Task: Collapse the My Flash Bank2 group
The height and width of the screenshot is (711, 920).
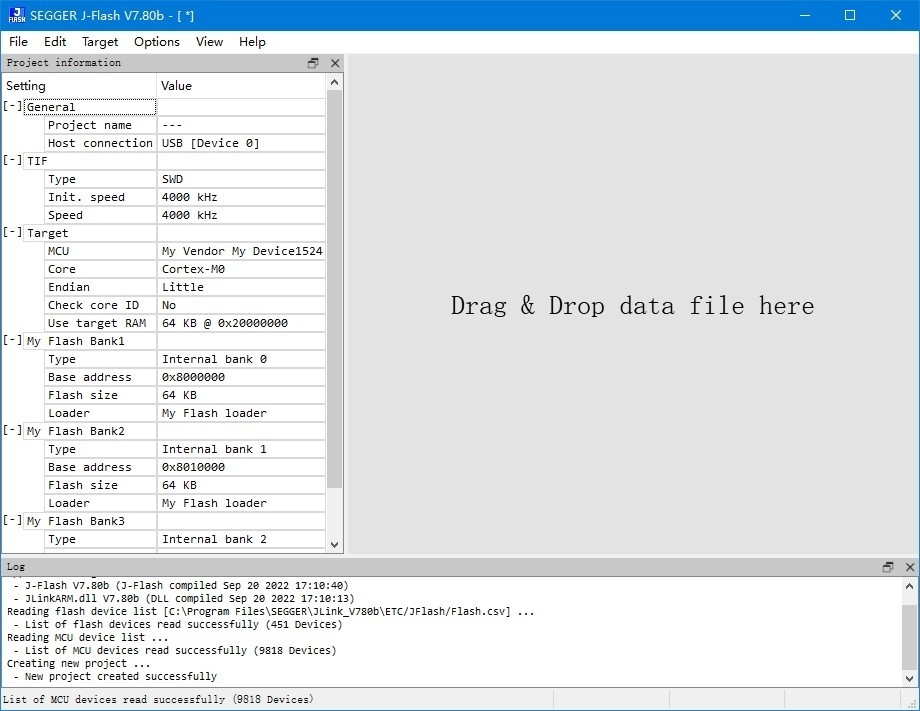Action: [12, 431]
